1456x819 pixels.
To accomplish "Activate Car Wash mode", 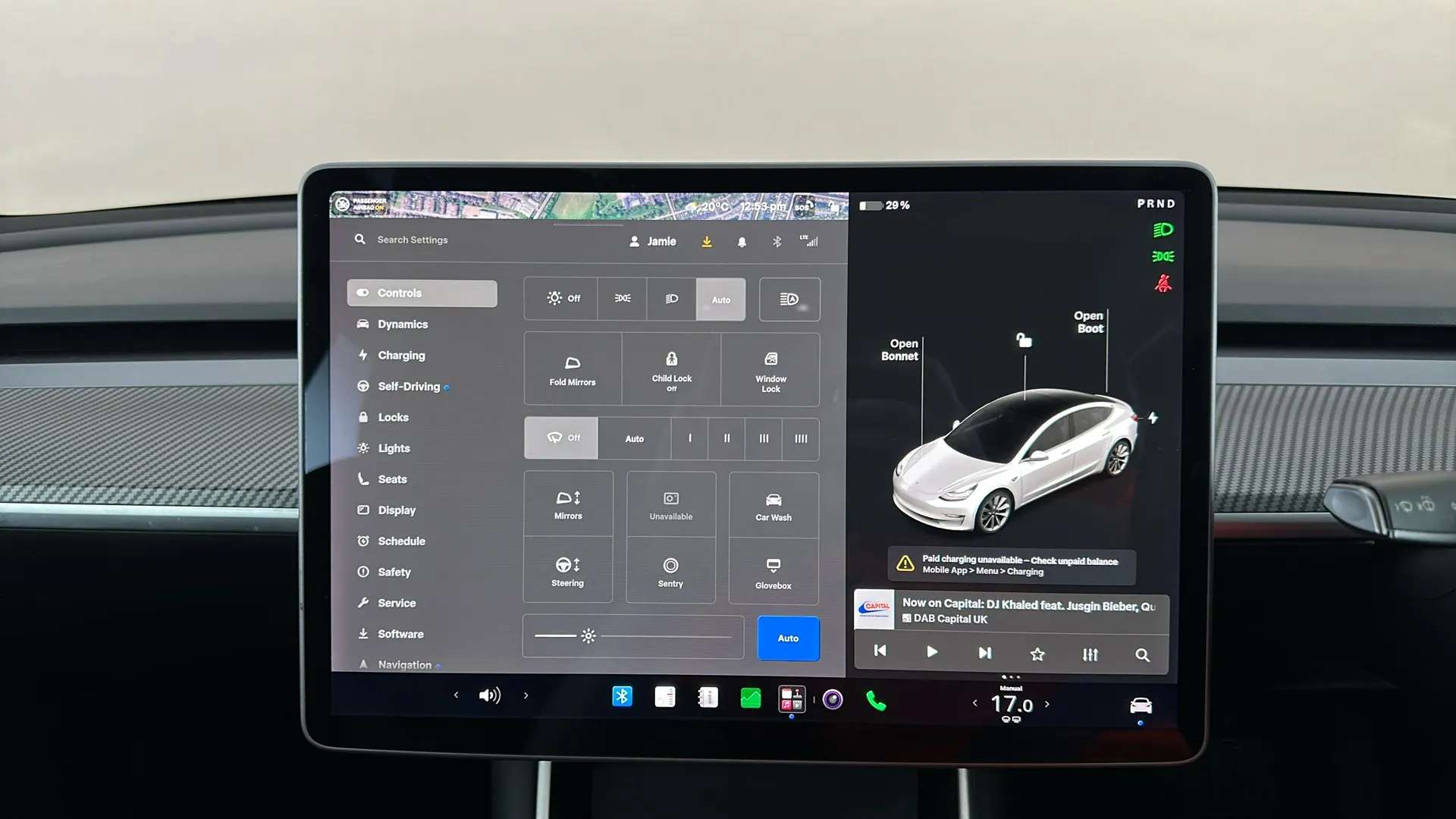I will point(773,506).
